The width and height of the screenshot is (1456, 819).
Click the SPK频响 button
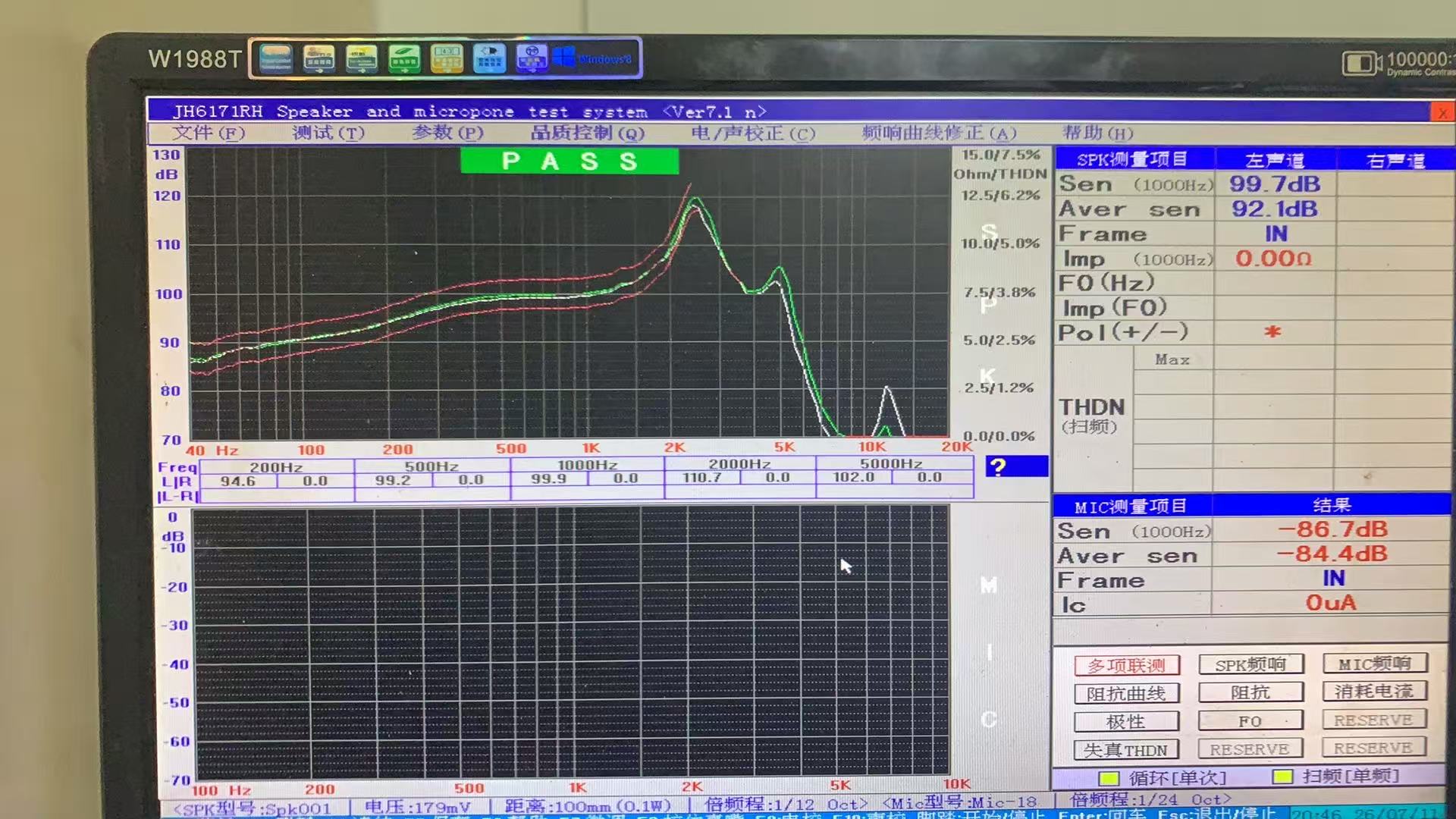pos(1250,664)
